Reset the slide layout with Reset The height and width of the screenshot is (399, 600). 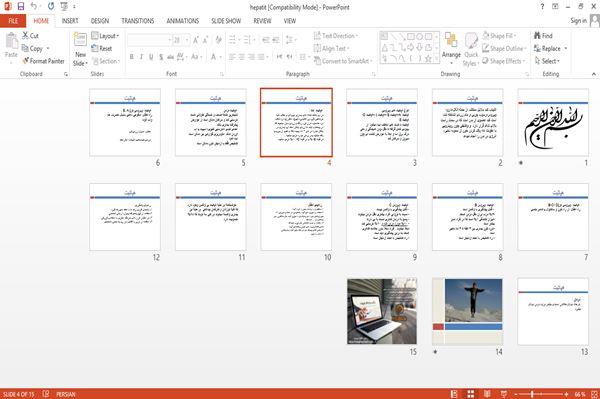pos(102,49)
